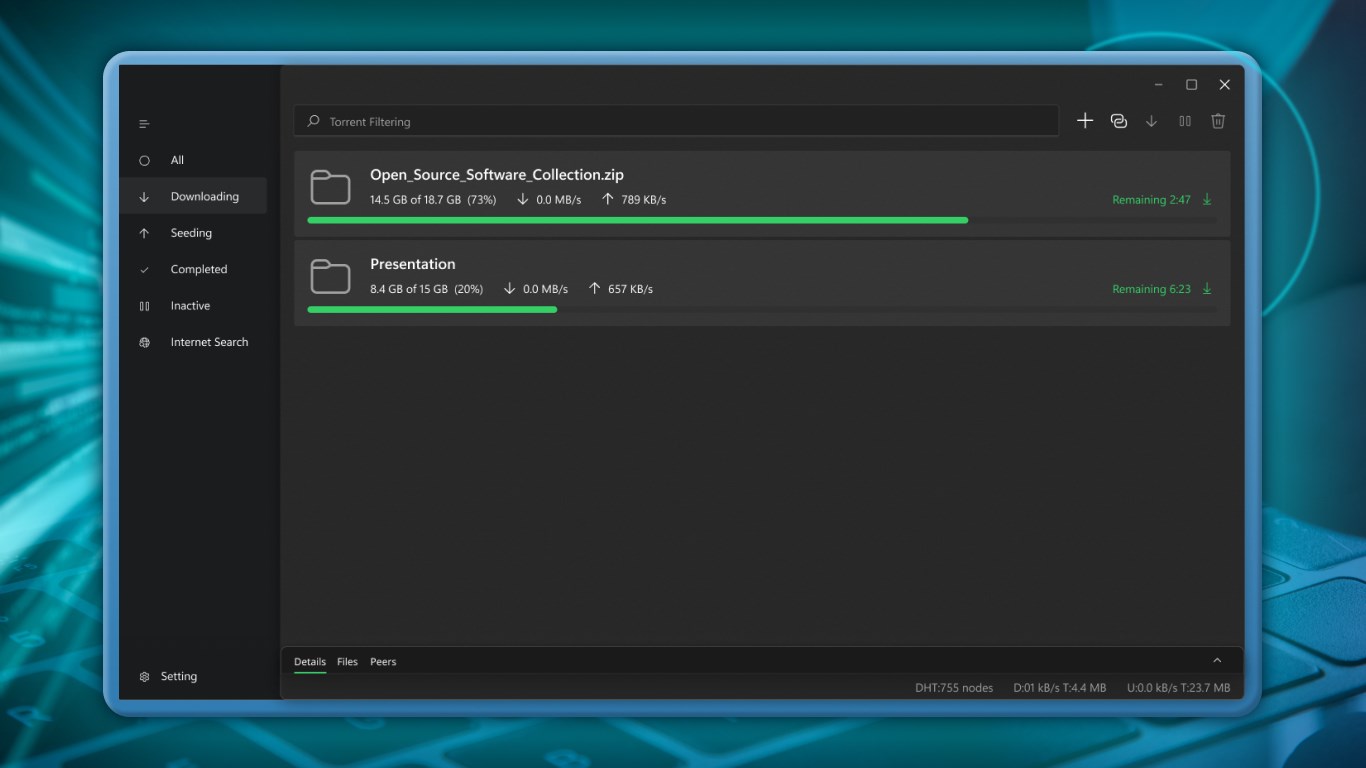Click the '657 KB/s' upload speed

[630, 289]
